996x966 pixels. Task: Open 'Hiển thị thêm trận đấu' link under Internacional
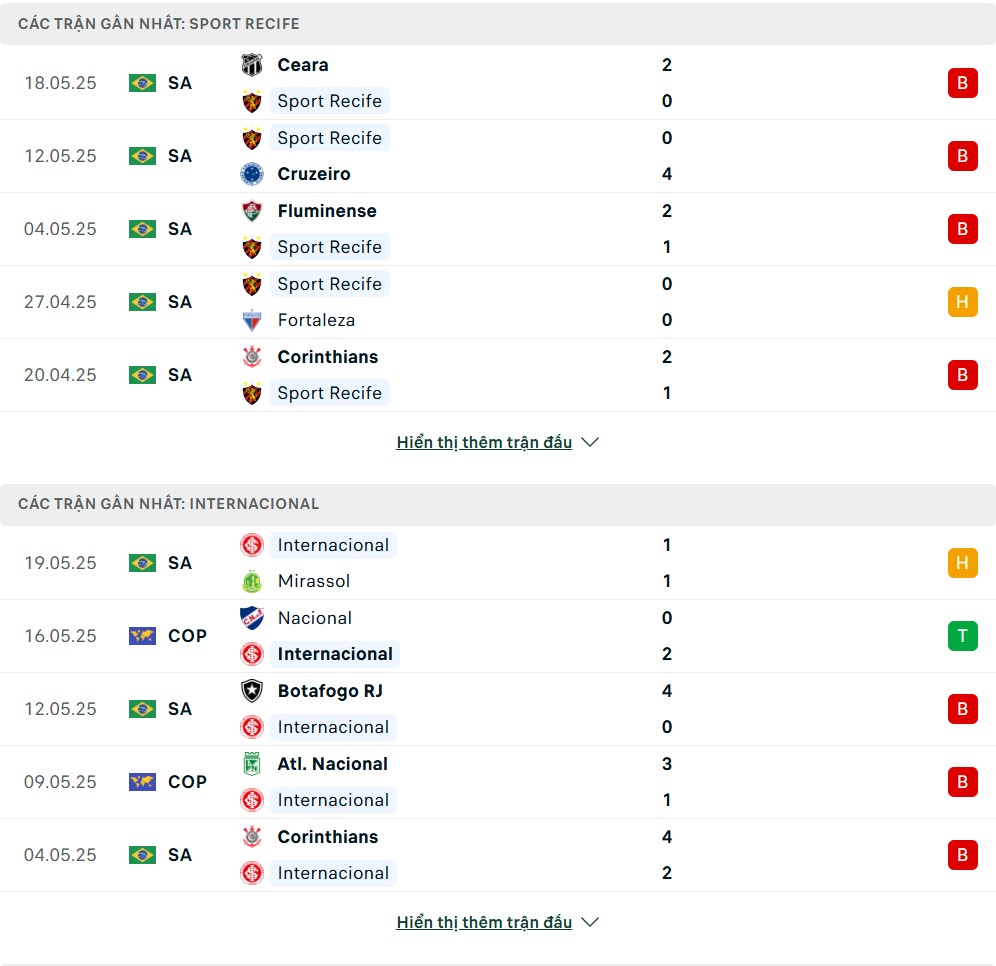tap(484, 922)
